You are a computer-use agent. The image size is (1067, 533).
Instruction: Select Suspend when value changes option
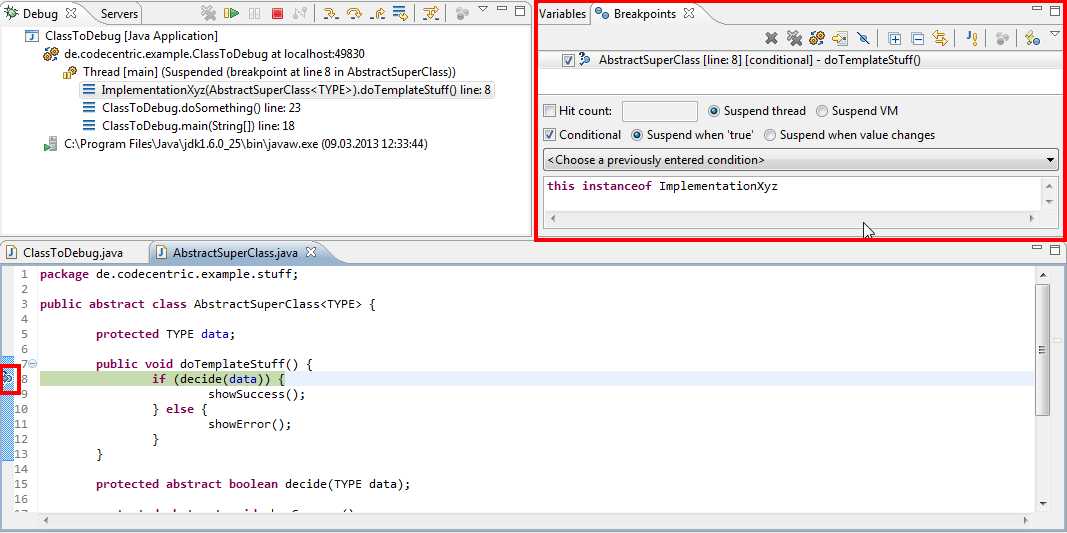(770, 135)
